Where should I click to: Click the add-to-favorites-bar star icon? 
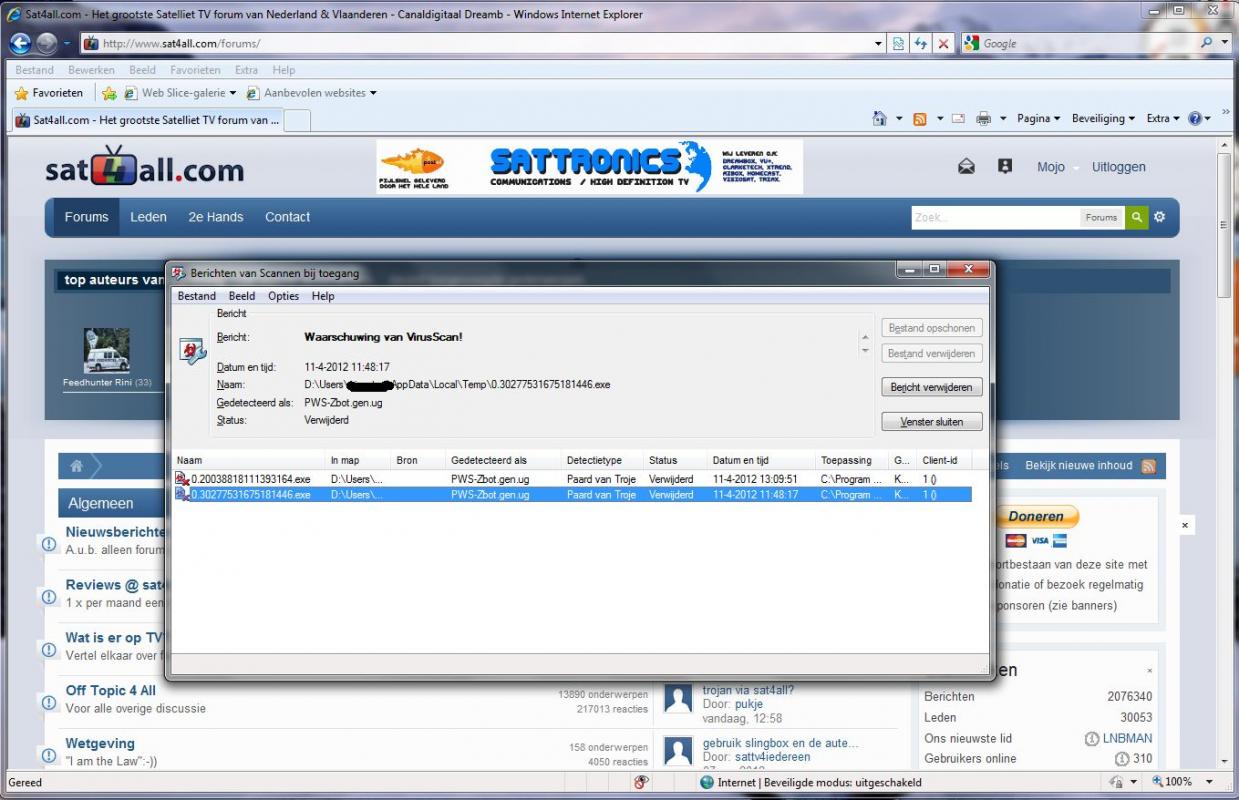point(109,93)
